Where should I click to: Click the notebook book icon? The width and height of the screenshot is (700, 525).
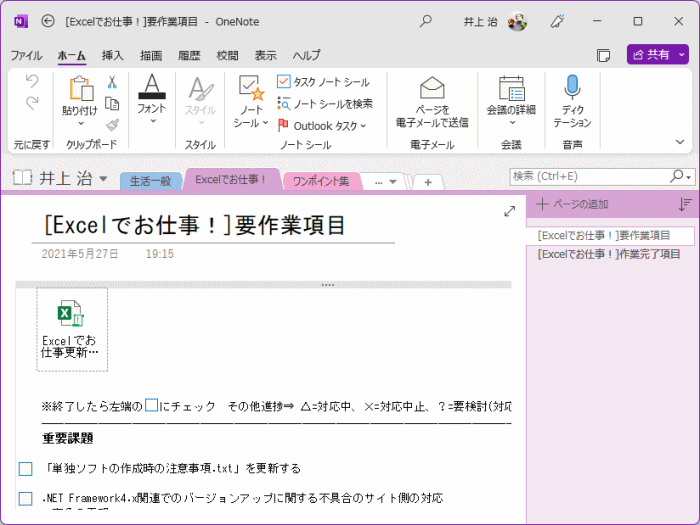[x=22, y=178]
